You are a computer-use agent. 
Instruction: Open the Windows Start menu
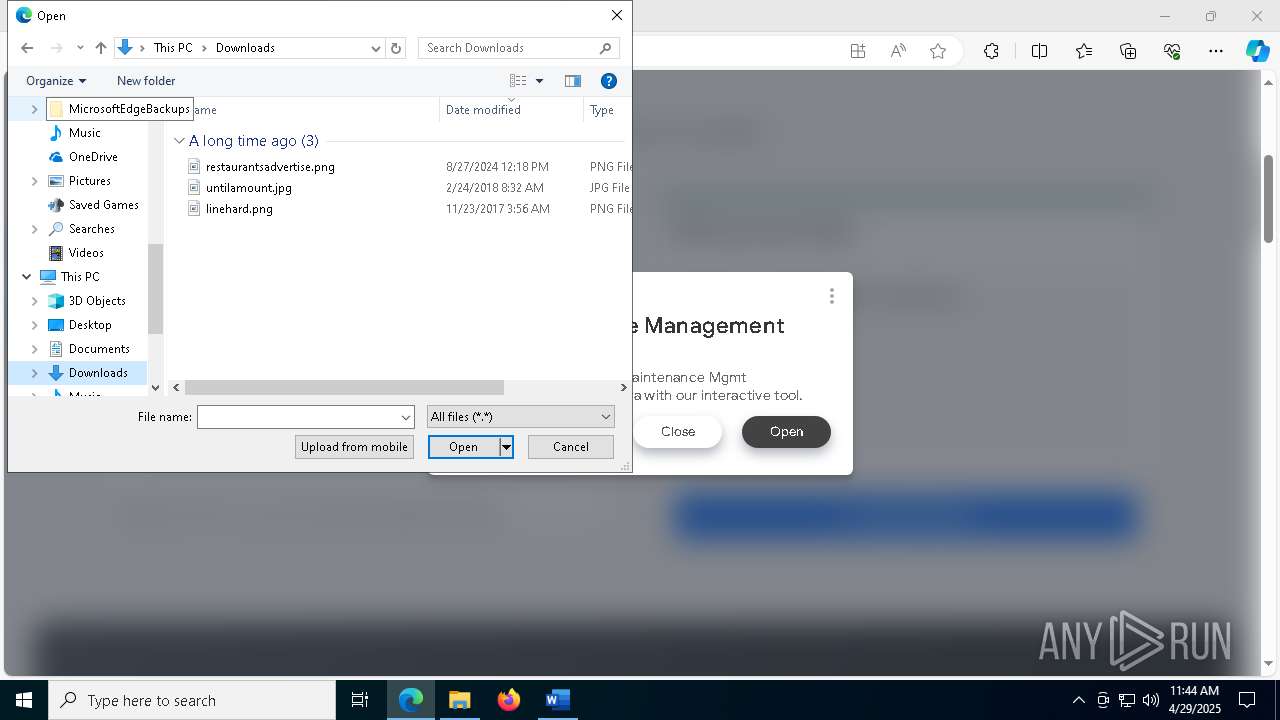24,700
